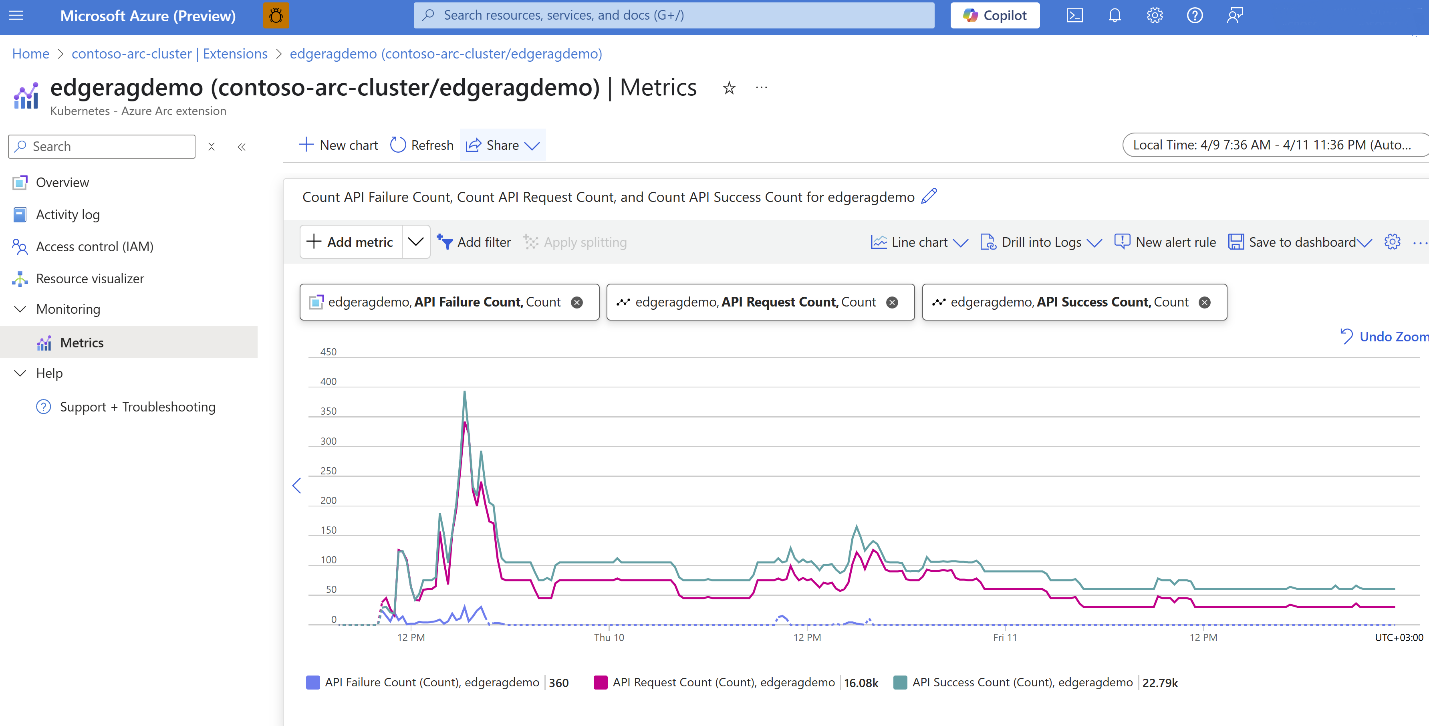Screen dimensions: 1429x726
Task: Click New chart
Action: click(x=339, y=145)
